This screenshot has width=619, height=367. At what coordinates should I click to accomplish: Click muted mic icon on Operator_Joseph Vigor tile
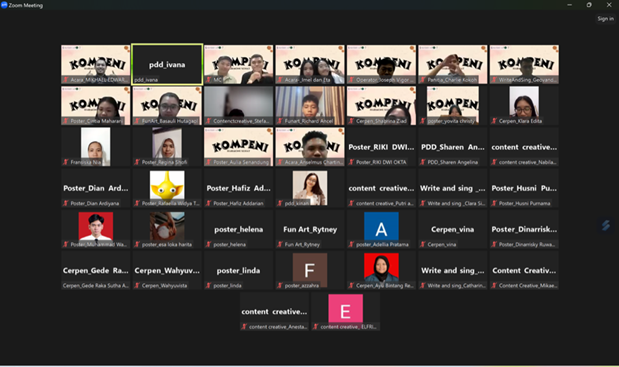click(352, 80)
